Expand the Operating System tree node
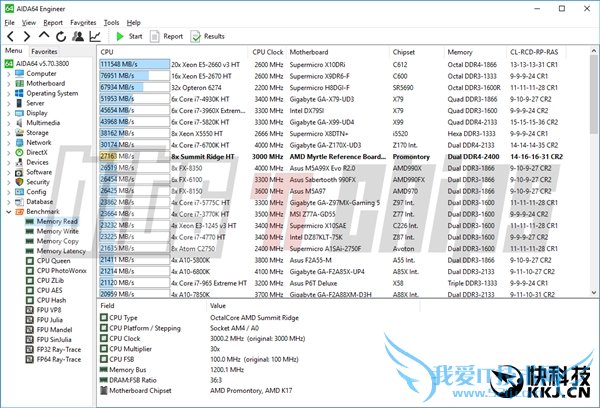Viewport: 600px width, 408px height. 8,93
